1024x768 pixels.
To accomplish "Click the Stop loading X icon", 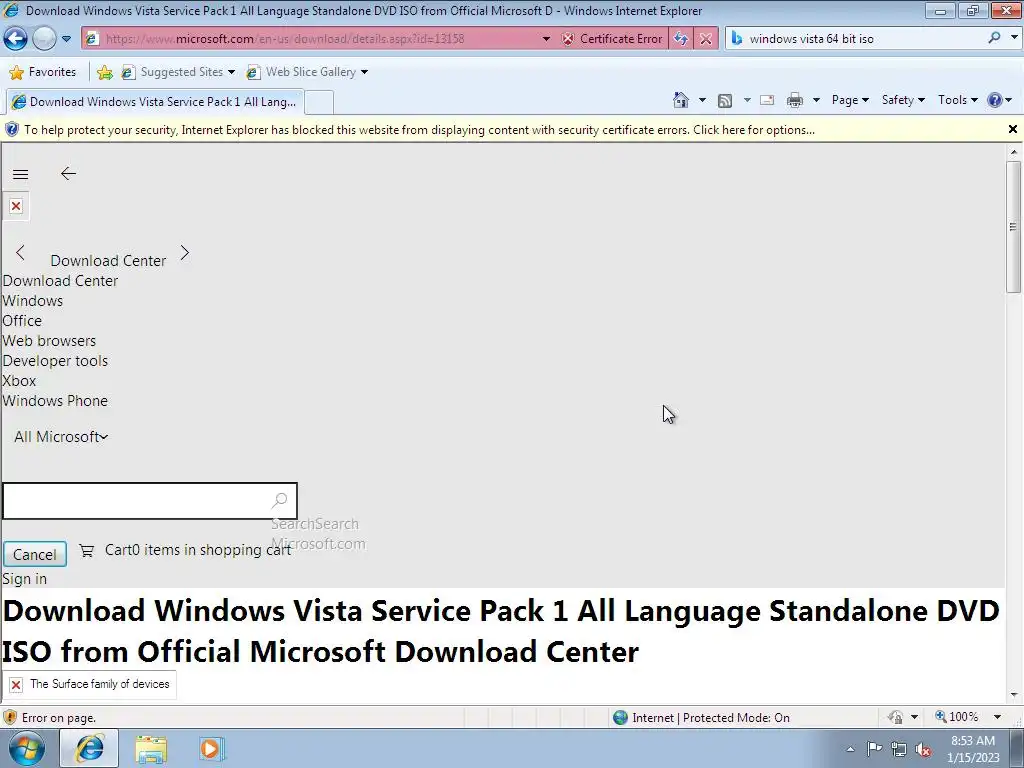I will [x=706, y=39].
